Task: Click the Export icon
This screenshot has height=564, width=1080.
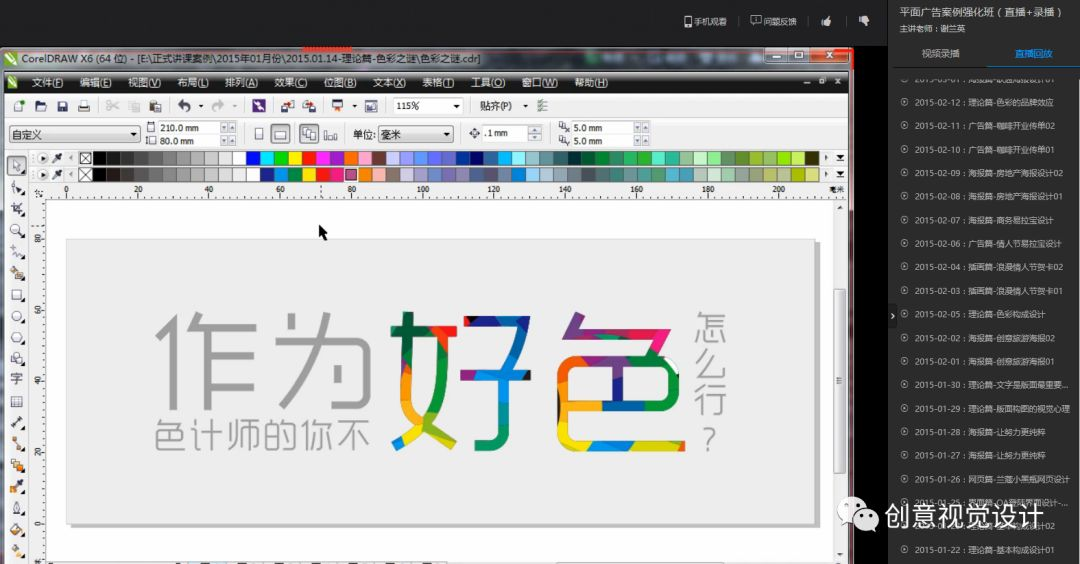Action: click(x=309, y=106)
